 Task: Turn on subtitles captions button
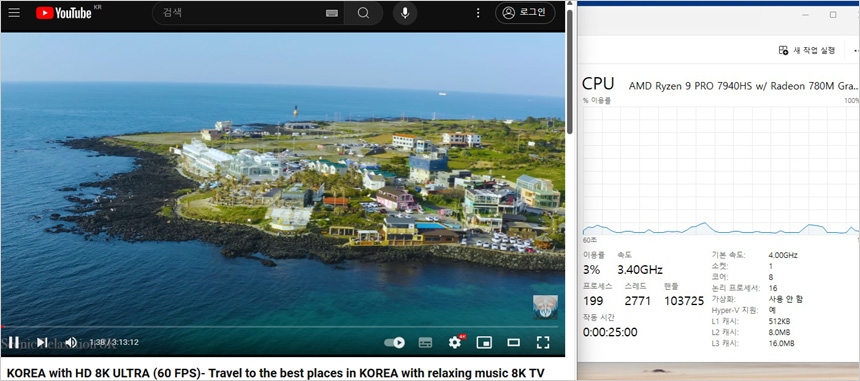425,343
